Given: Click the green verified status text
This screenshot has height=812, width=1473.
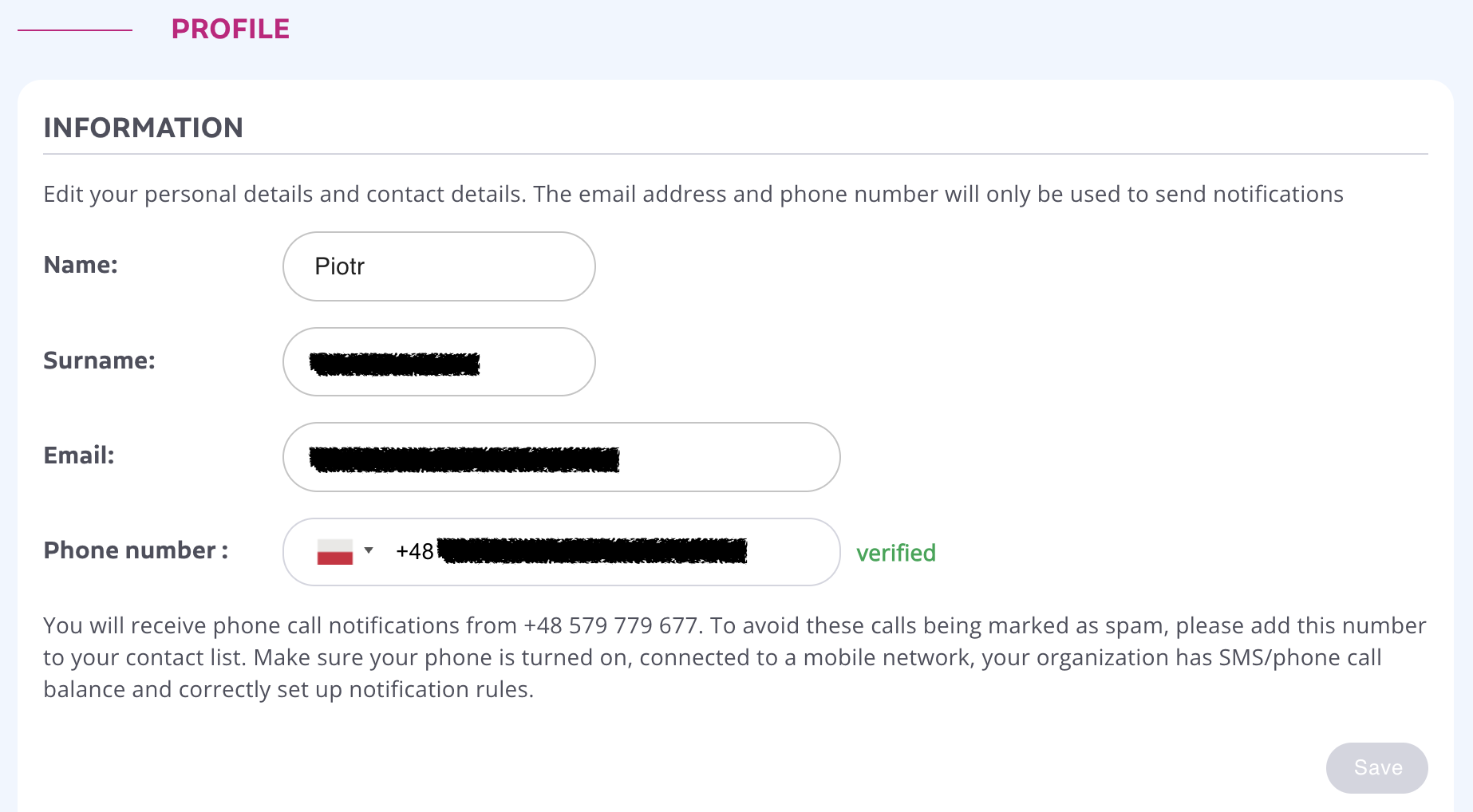Looking at the screenshot, I should [x=895, y=553].
